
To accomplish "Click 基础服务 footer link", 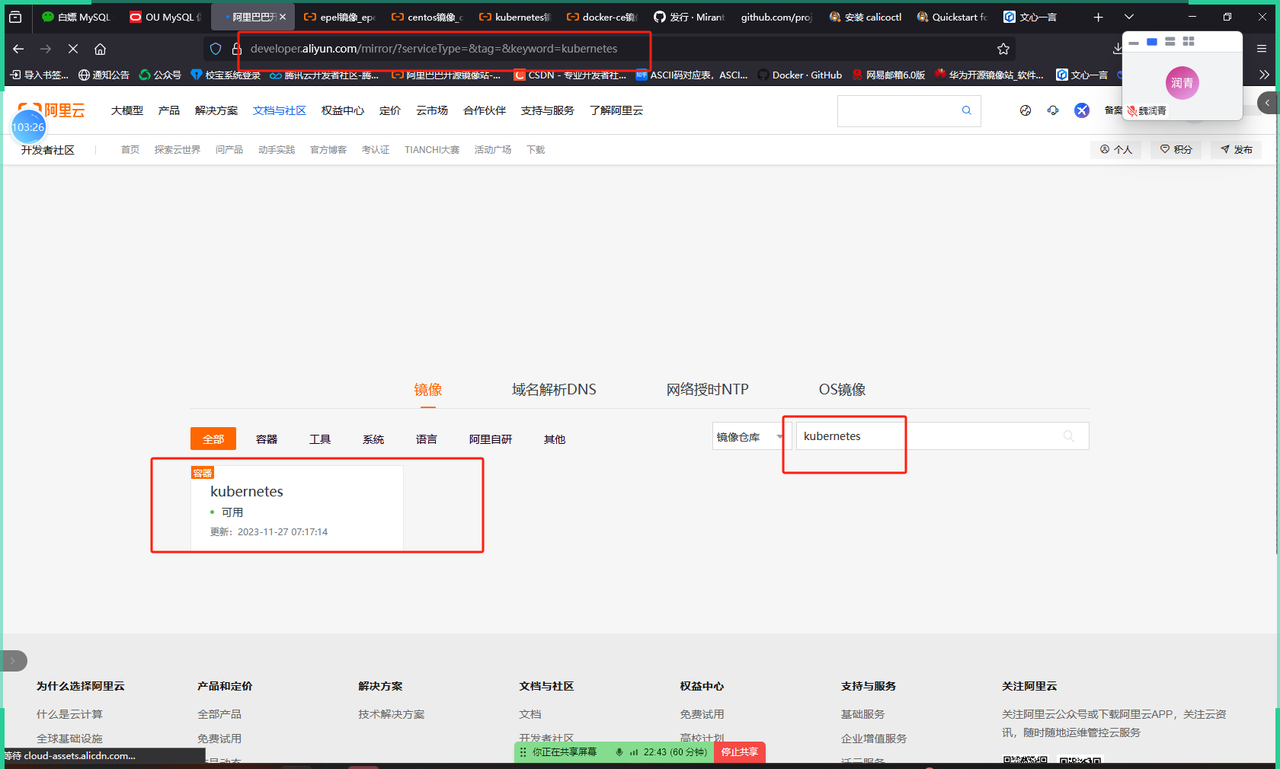I will [x=863, y=714].
